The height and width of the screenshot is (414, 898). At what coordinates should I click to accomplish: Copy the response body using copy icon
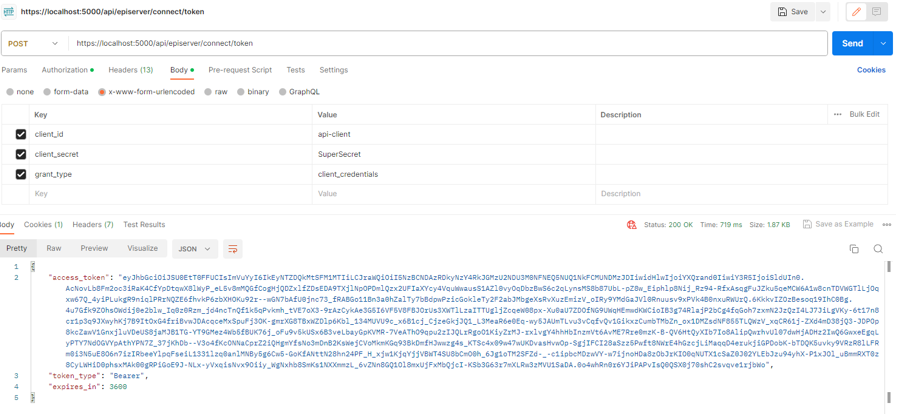pos(854,249)
